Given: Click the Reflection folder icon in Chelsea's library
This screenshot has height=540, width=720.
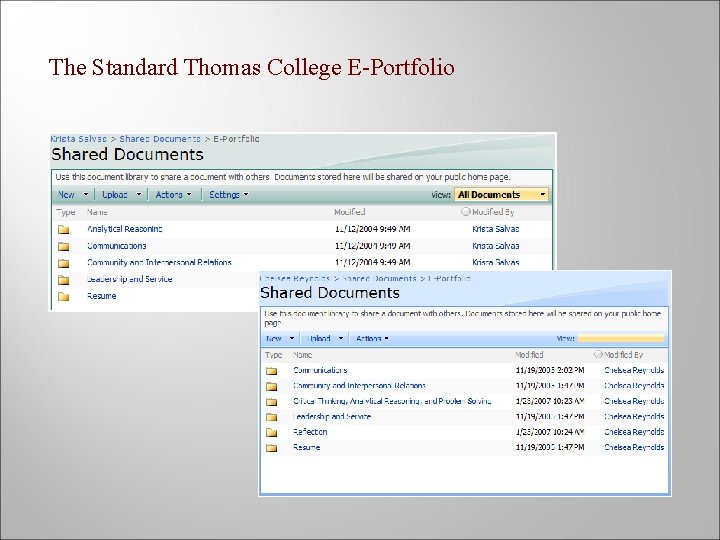Looking at the screenshot, I should (x=271, y=433).
